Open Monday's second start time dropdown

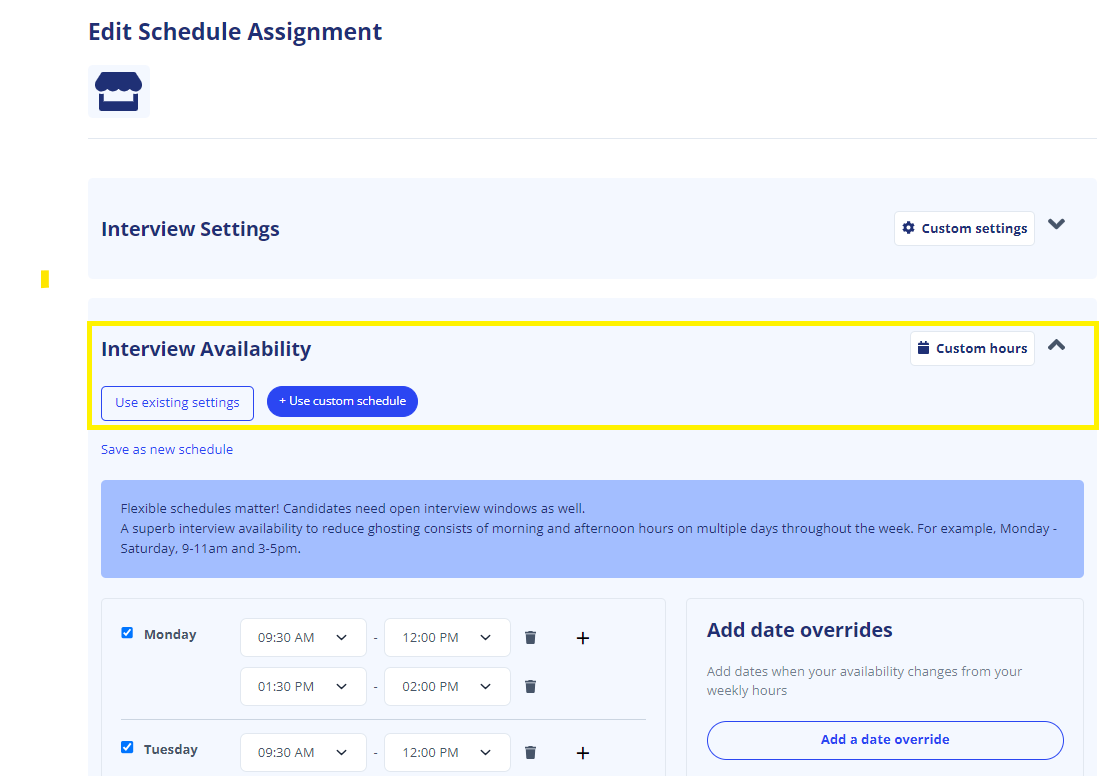[x=303, y=686]
